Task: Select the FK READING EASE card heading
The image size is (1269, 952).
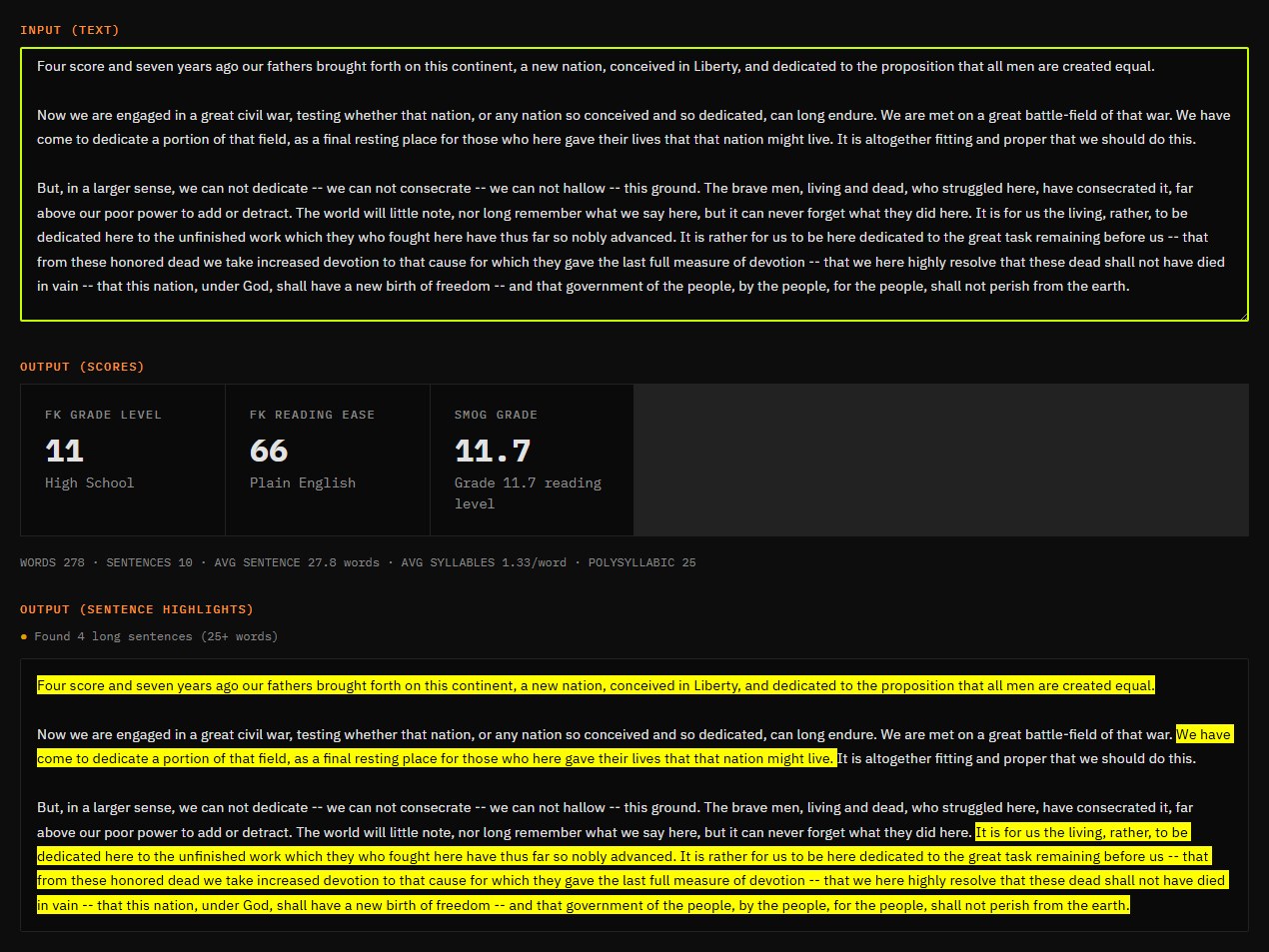Action: (x=312, y=415)
